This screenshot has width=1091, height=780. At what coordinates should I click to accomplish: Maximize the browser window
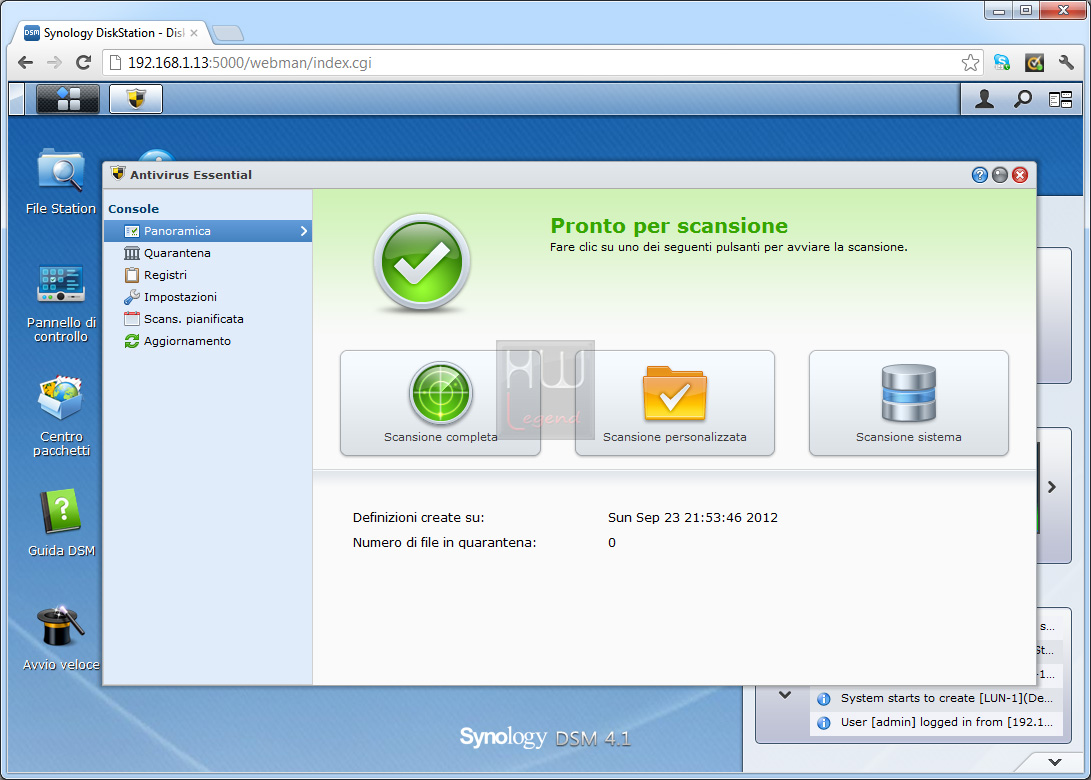(x=1026, y=10)
